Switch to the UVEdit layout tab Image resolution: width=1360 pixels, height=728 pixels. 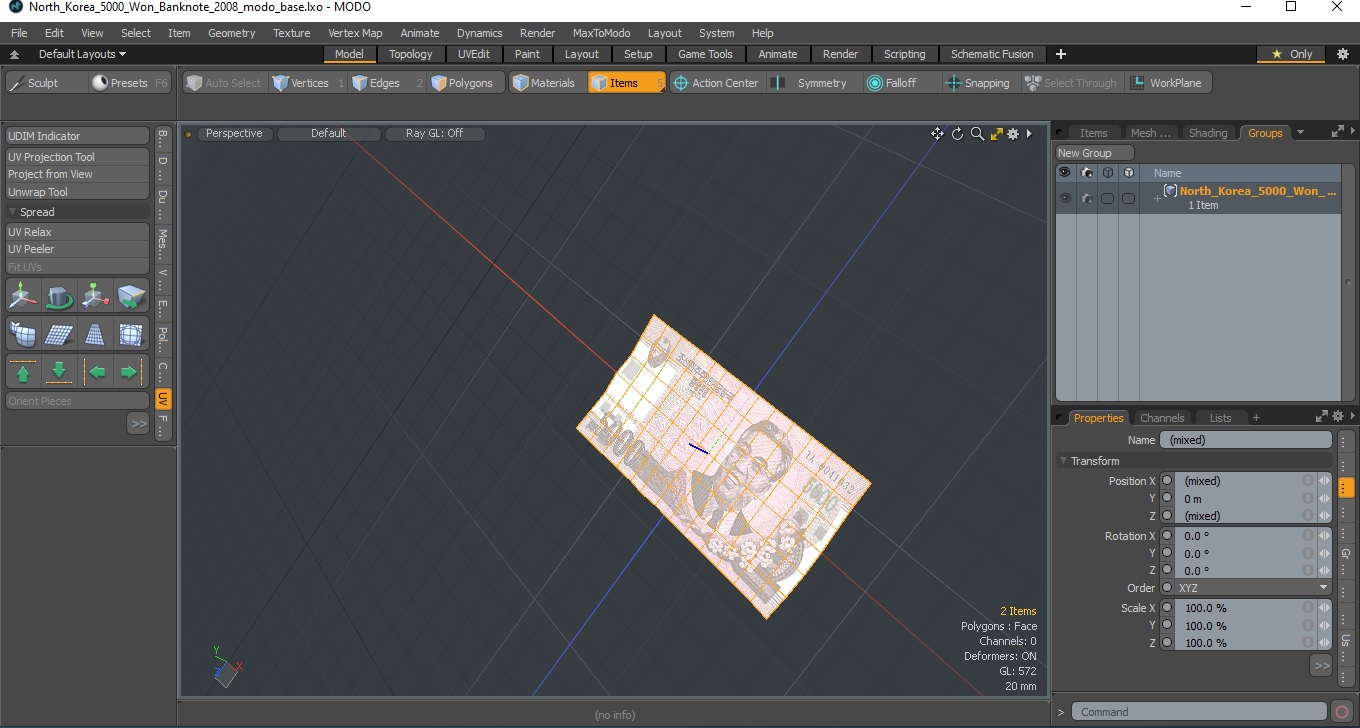click(474, 54)
